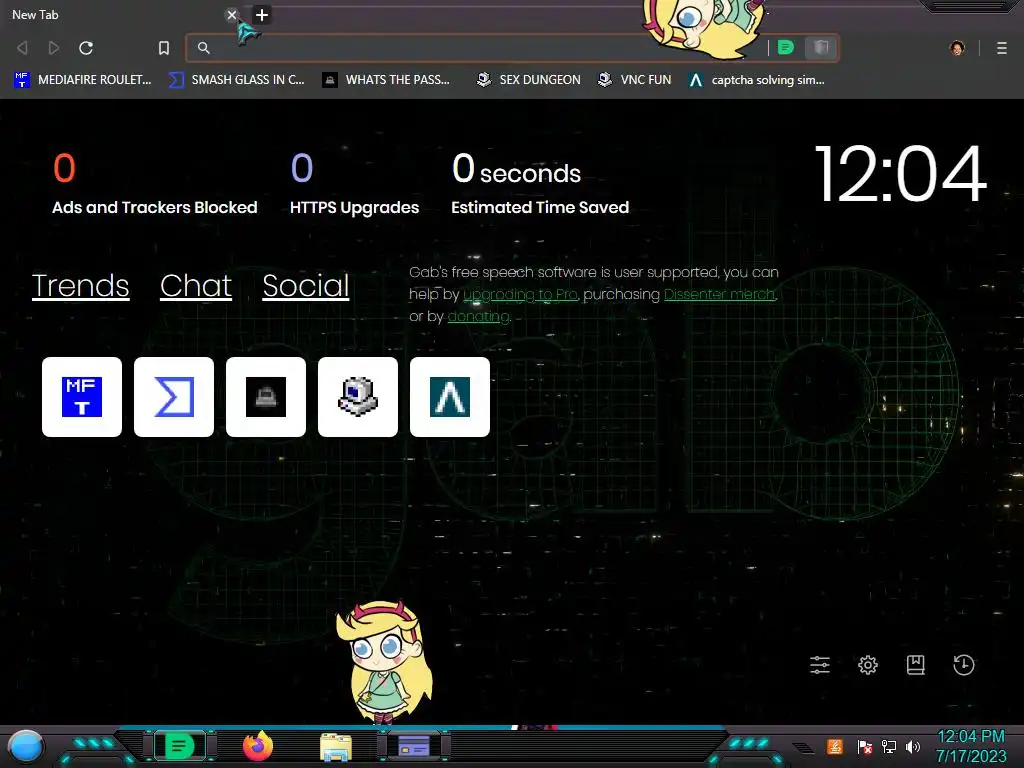Click the Estimated Time Saved stat

pyautogui.click(x=540, y=184)
